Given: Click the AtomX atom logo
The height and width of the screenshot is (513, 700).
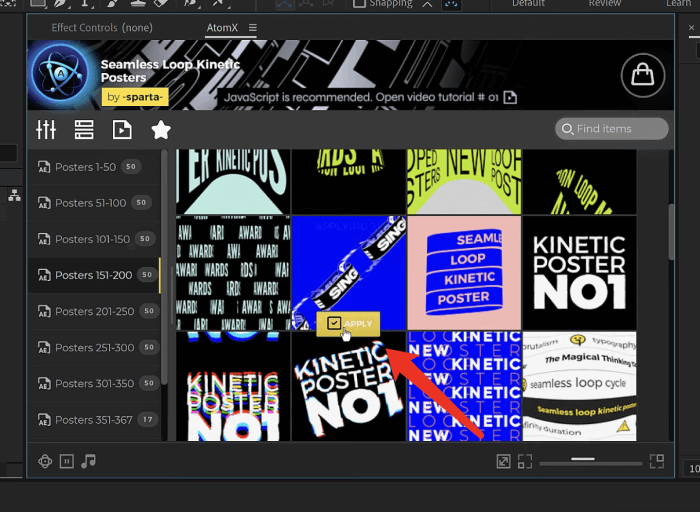Looking at the screenshot, I should pyautogui.click(x=60, y=74).
